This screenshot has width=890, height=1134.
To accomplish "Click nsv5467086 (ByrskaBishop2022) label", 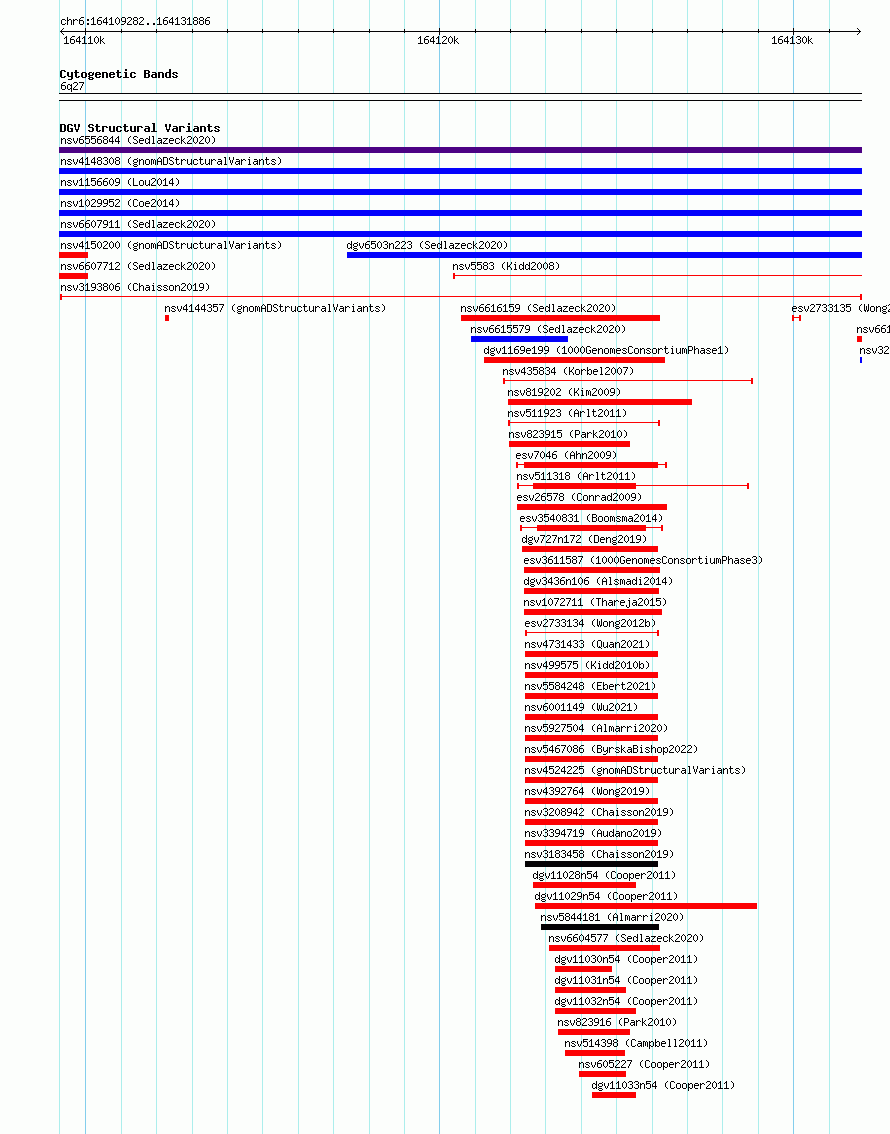I will point(611,749).
